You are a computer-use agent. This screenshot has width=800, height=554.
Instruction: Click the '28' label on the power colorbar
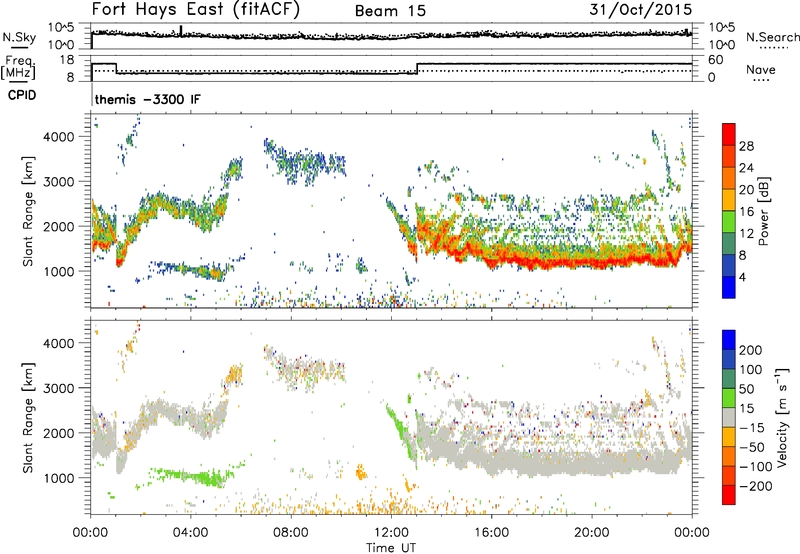click(746, 146)
